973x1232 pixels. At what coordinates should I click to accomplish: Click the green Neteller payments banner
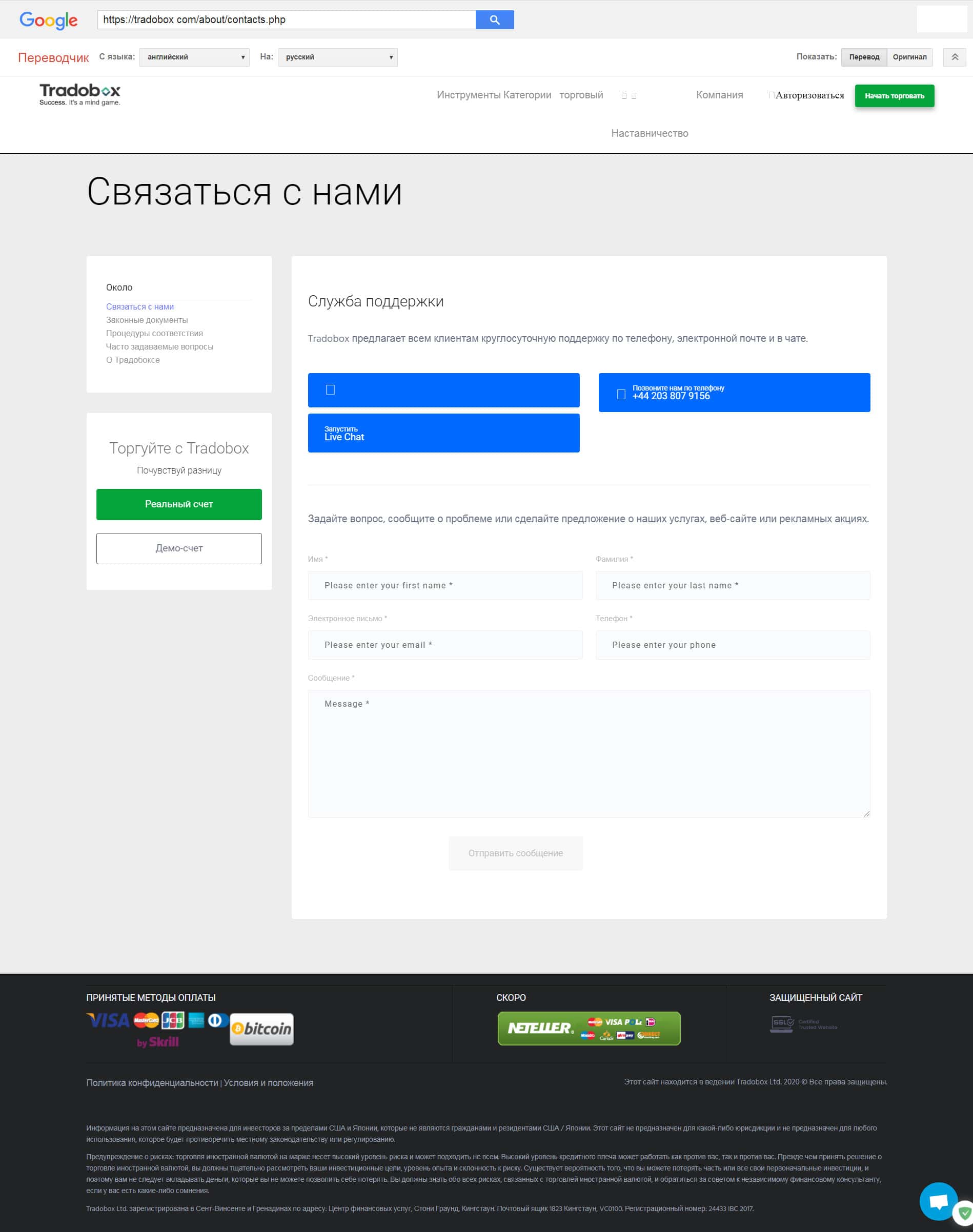(x=589, y=1028)
